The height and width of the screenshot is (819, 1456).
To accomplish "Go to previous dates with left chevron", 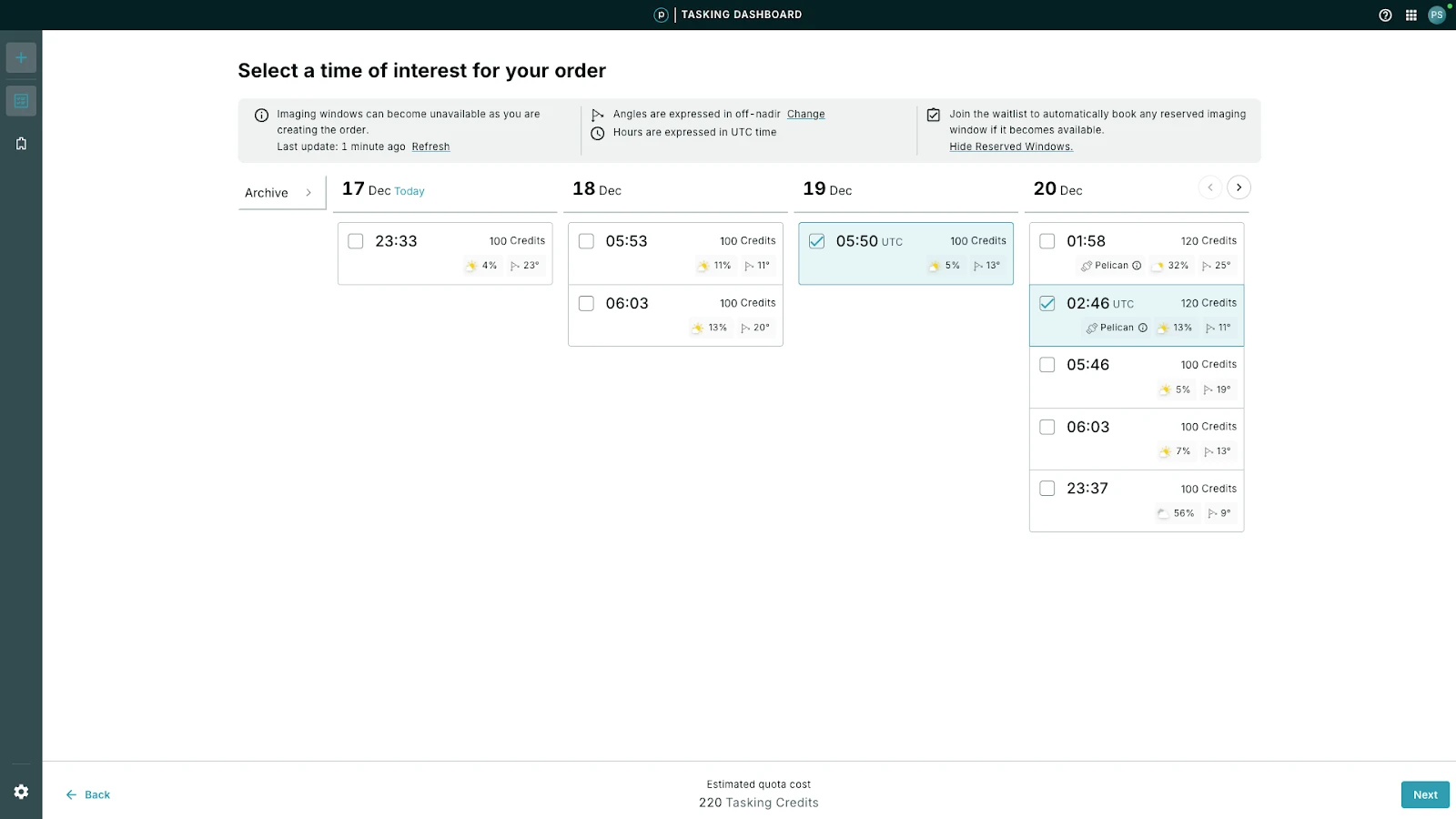I will click(x=1209, y=187).
